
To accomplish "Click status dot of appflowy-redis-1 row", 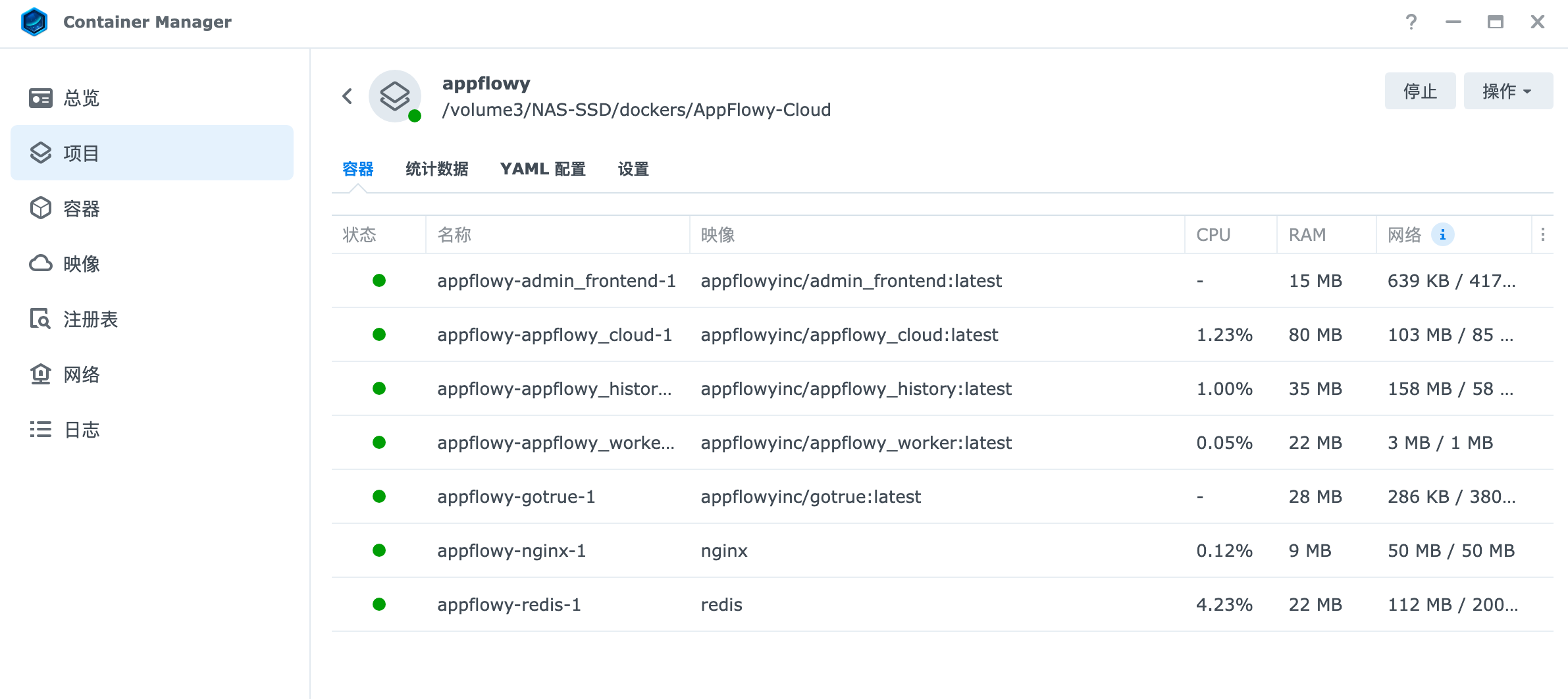I will pyautogui.click(x=379, y=604).
